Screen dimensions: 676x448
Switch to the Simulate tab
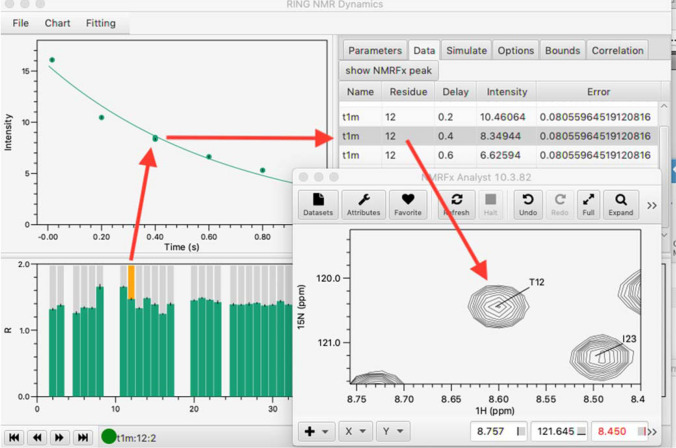pos(466,50)
